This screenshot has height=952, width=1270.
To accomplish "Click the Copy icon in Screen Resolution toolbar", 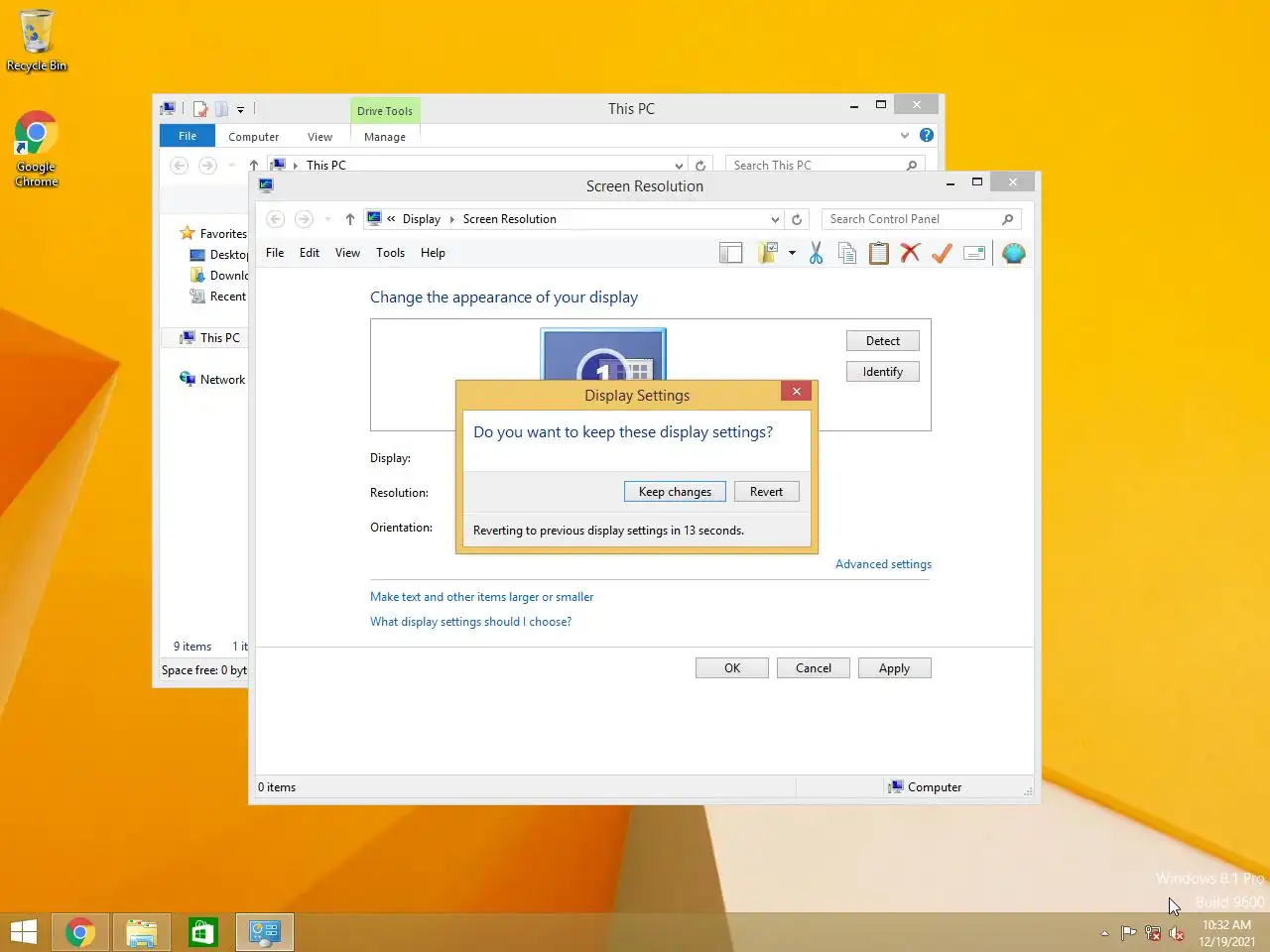I will pos(847,254).
